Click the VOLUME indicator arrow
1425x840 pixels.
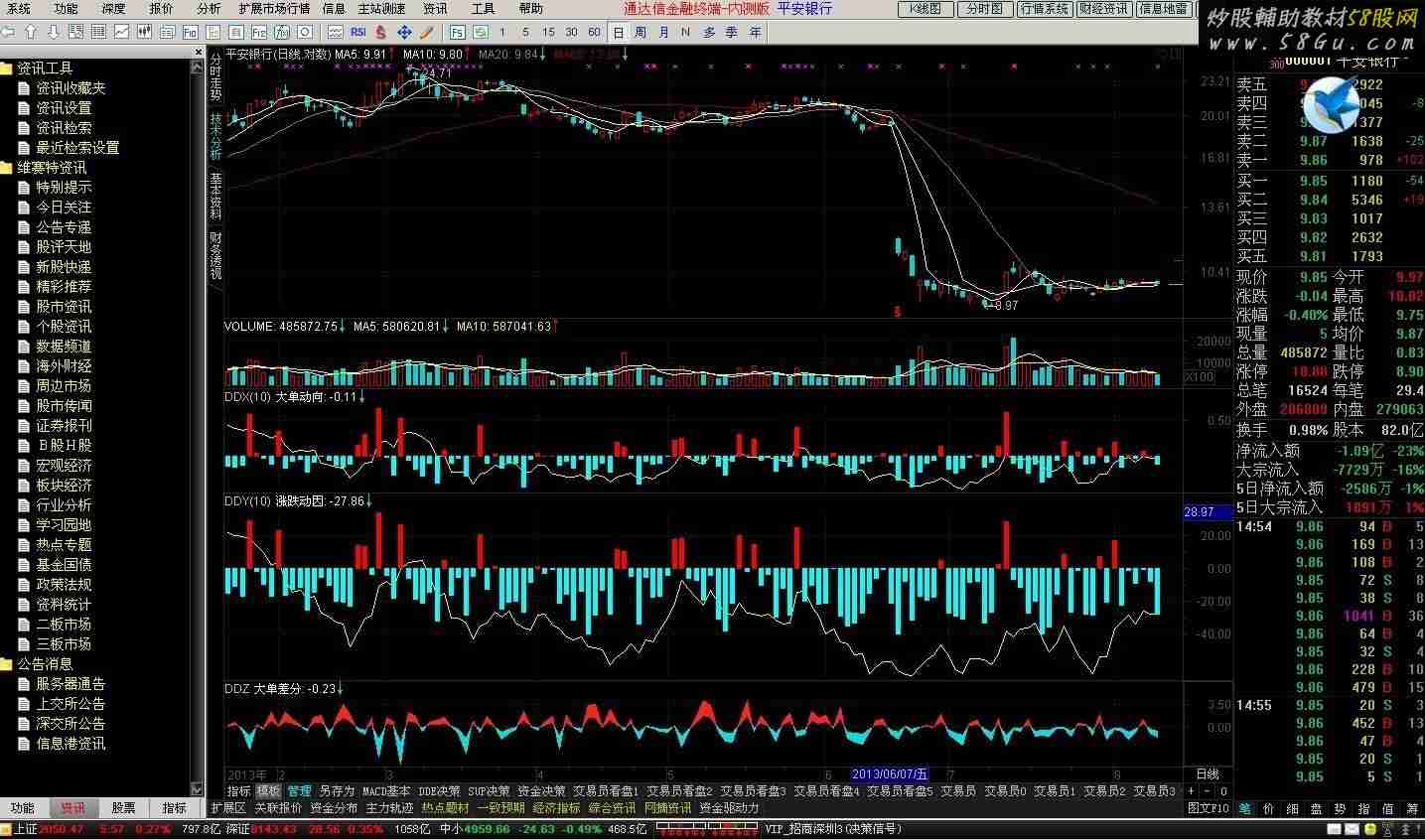344,326
